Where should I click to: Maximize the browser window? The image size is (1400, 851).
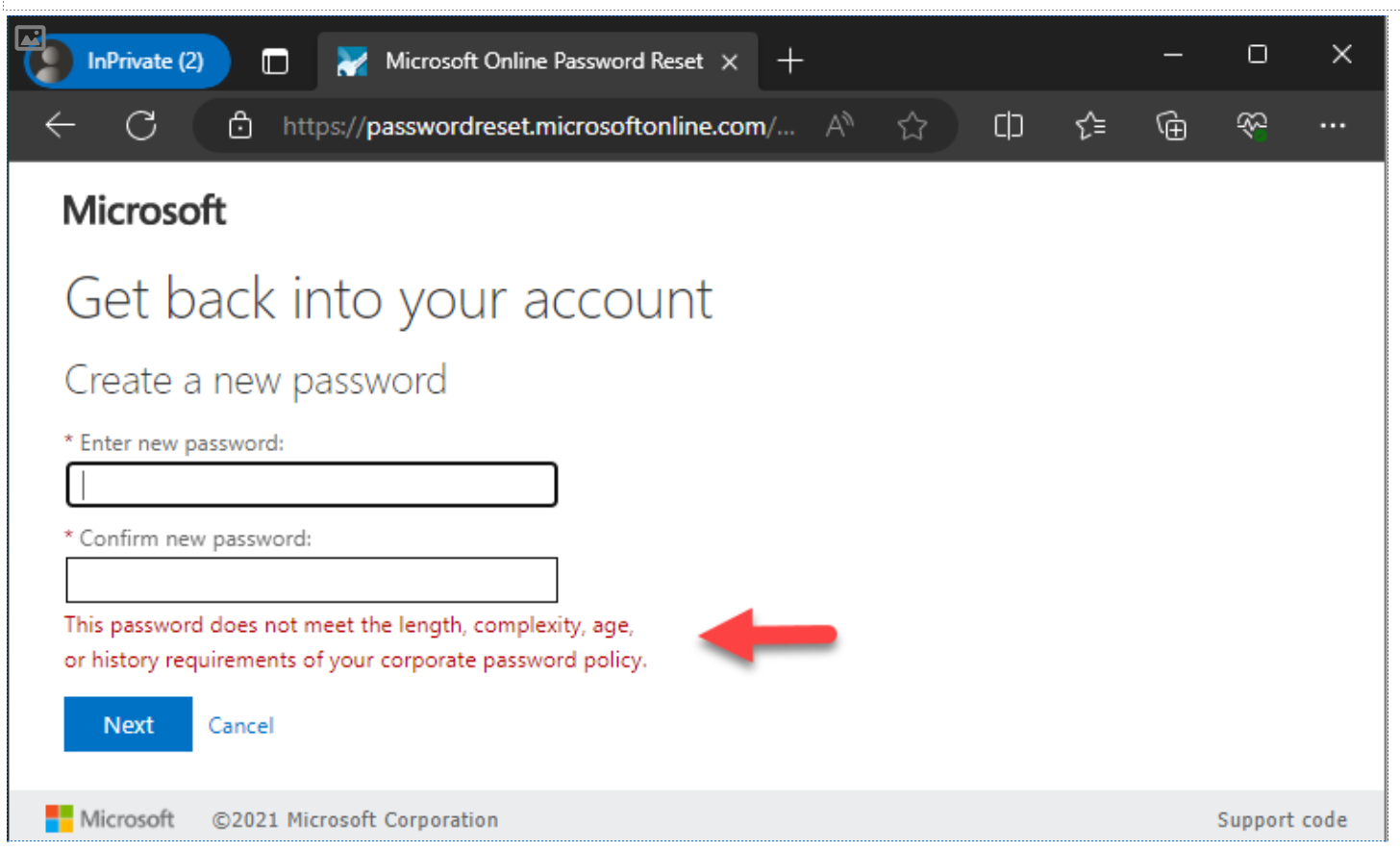pos(1258,55)
